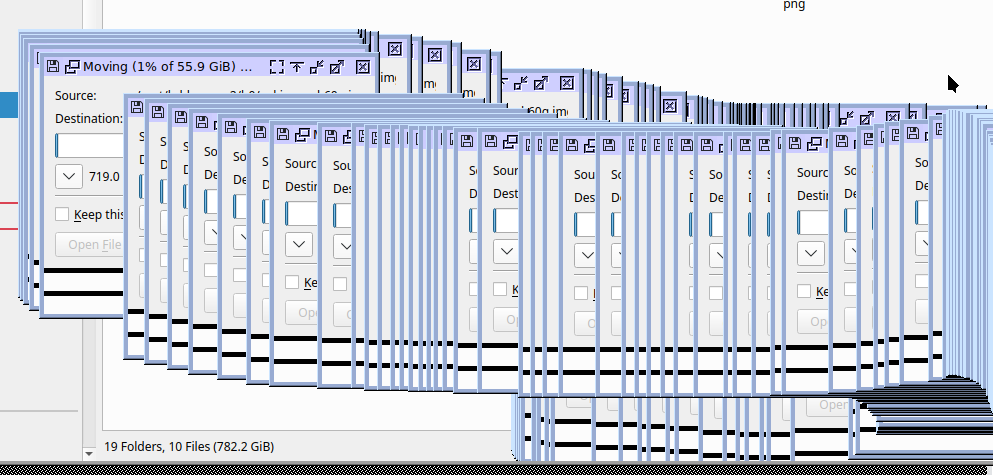Click the overlapping-windows icon beside the "Moving (1%" title
The width and height of the screenshot is (993, 475).
[71, 67]
